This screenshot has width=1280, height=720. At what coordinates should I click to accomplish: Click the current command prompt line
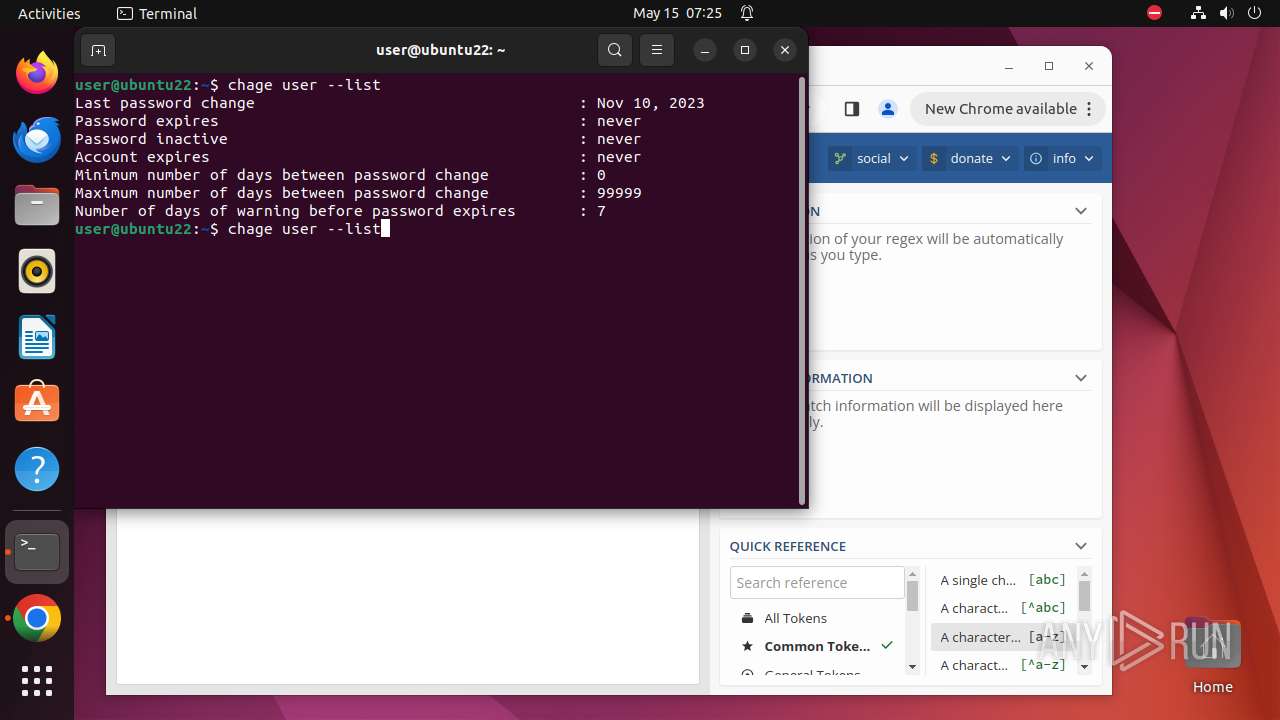tap(232, 229)
